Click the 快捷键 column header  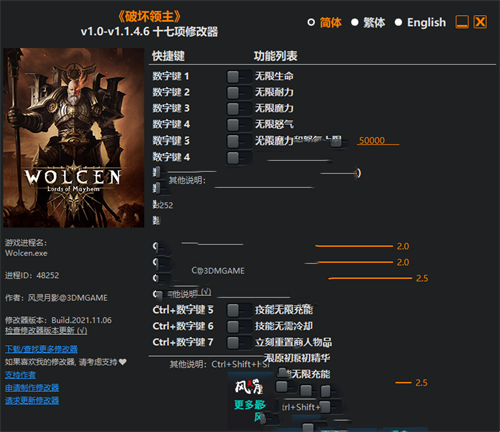coord(168,56)
